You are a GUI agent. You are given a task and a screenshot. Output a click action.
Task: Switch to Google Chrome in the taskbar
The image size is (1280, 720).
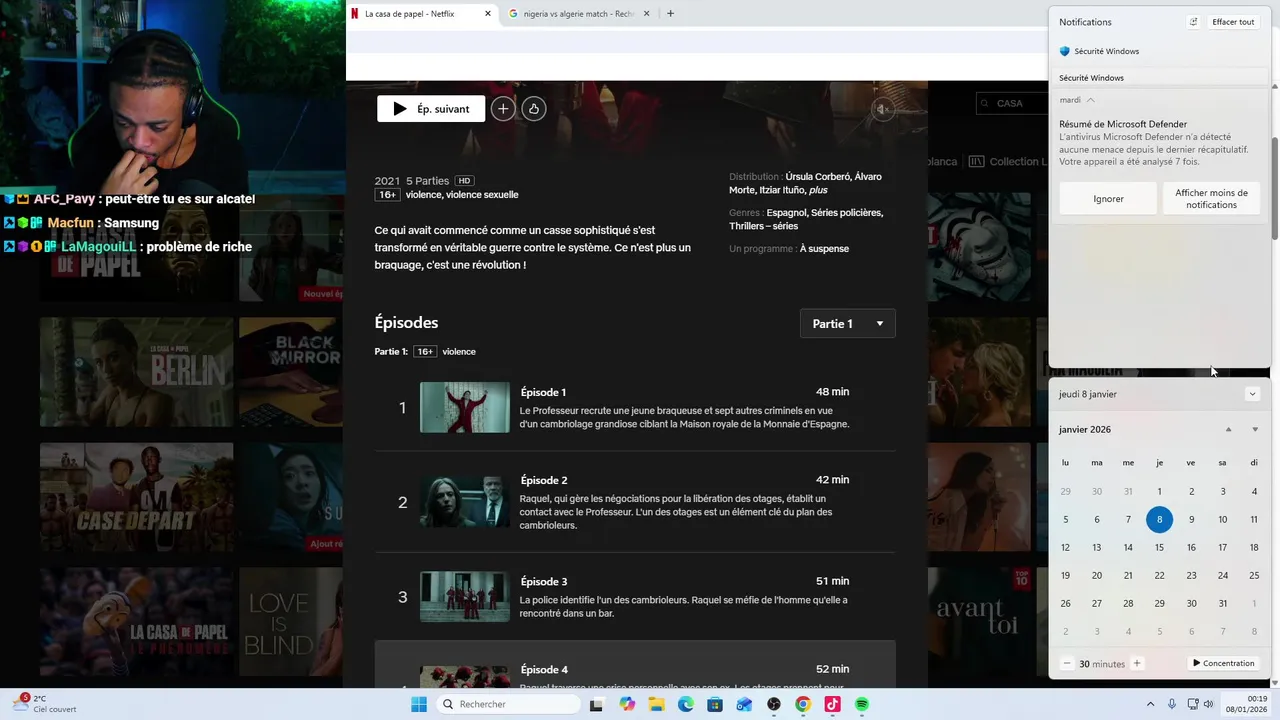(803, 705)
